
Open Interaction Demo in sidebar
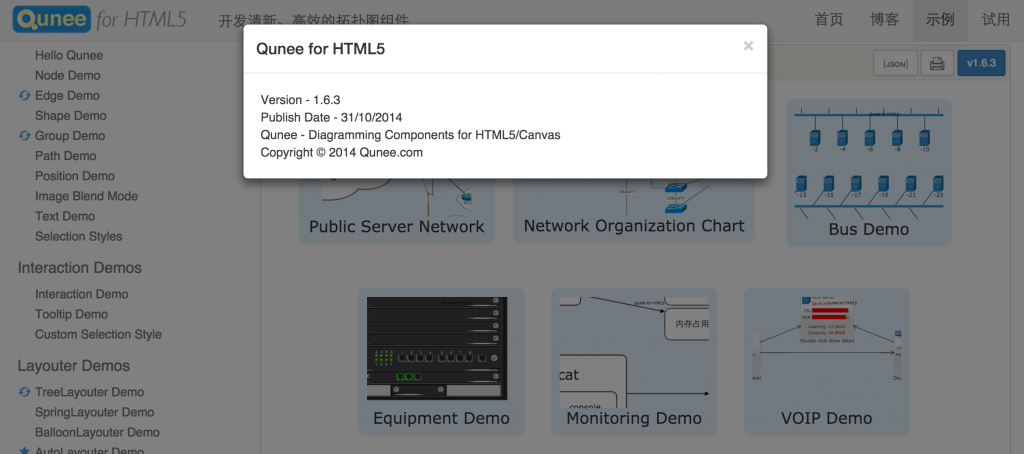click(x=82, y=295)
